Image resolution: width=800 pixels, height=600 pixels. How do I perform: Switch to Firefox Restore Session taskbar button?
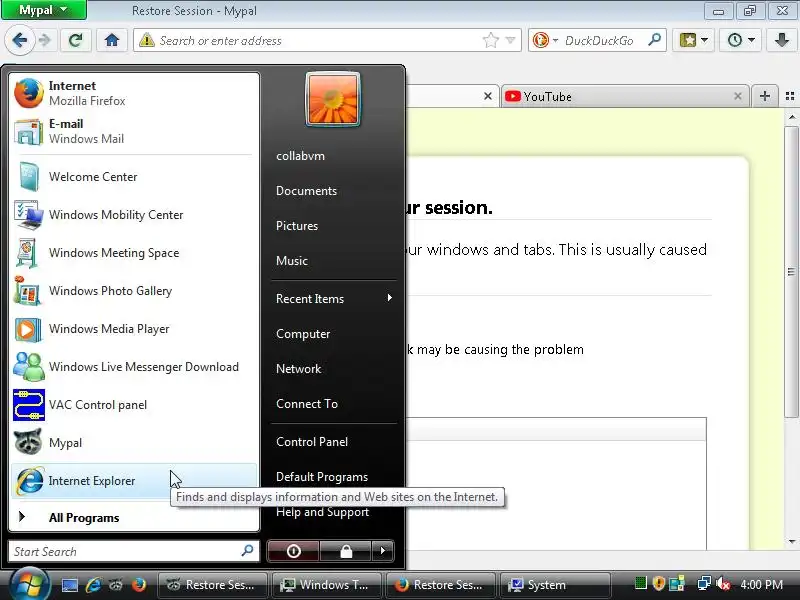pos(441,585)
